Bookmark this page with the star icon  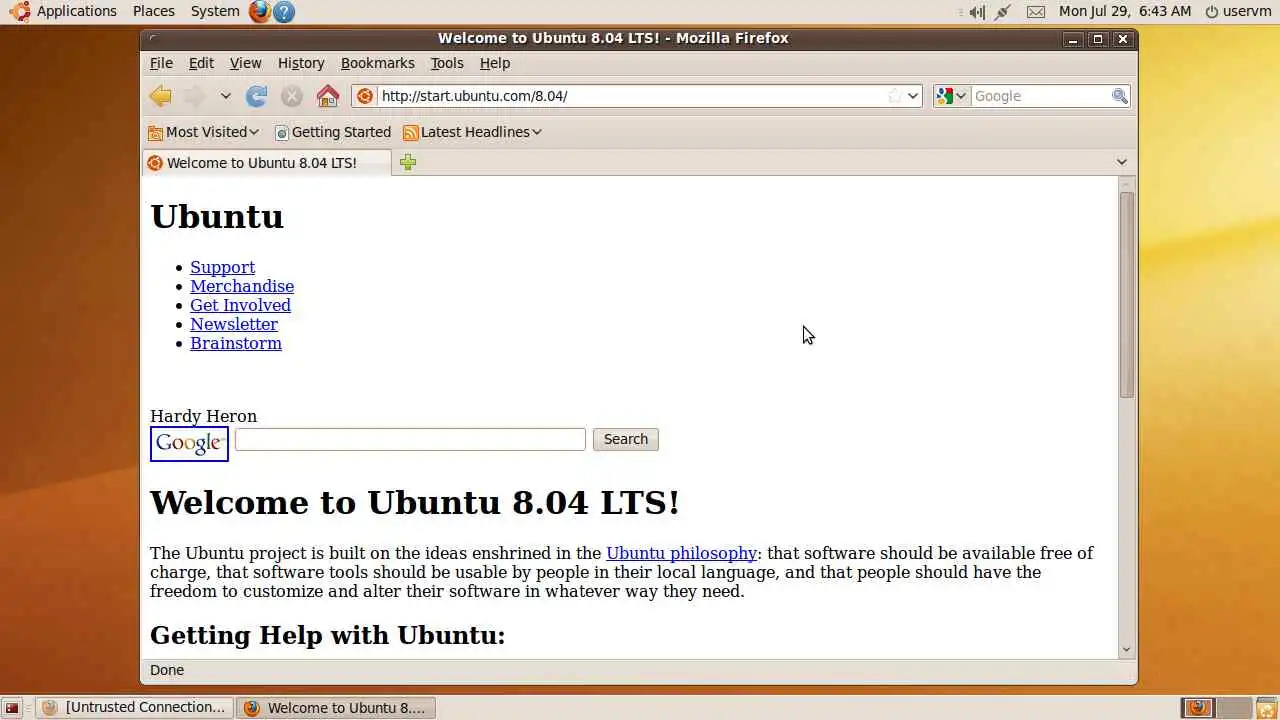[895, 96]
